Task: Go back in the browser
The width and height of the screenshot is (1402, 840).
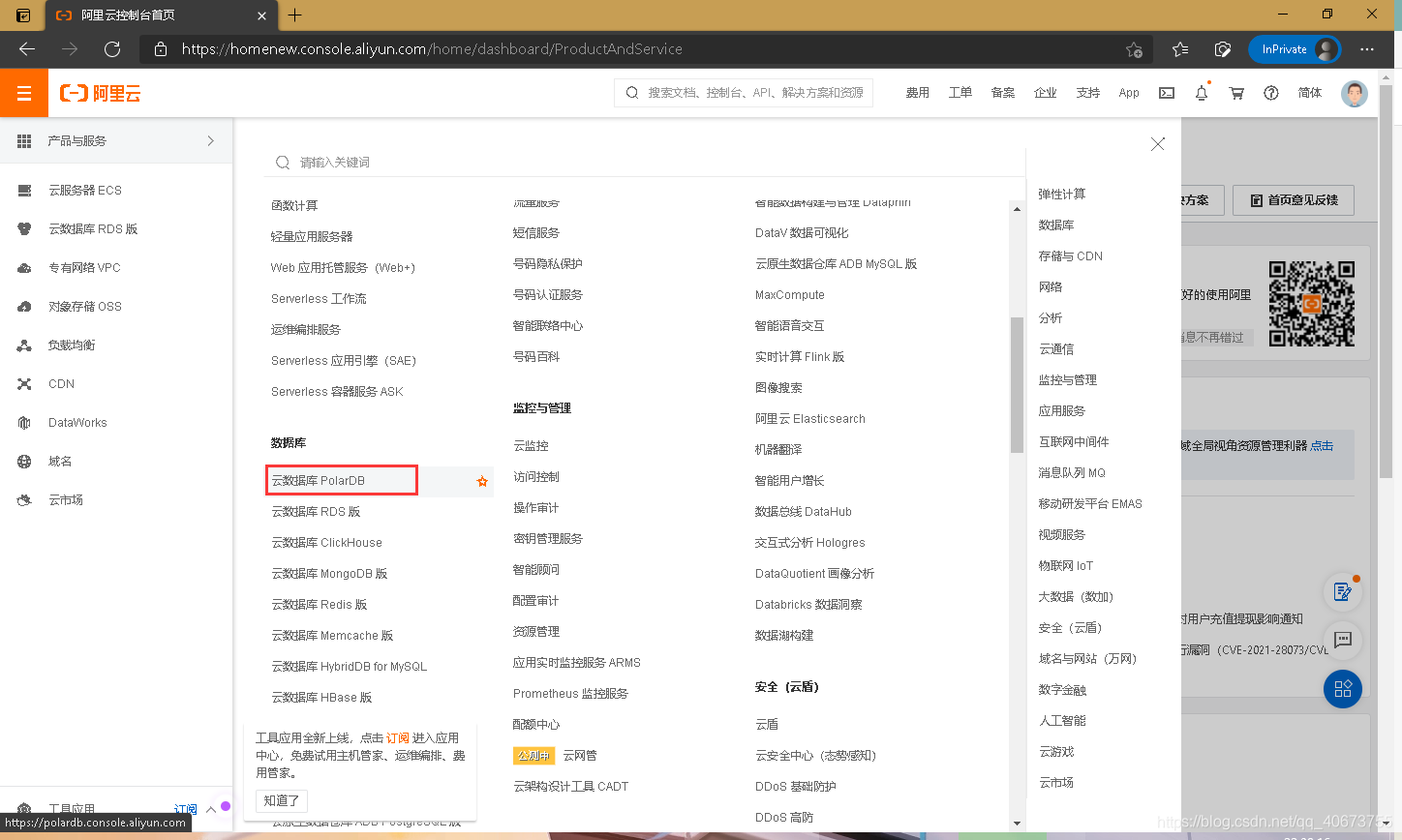Action: point(27,48)
